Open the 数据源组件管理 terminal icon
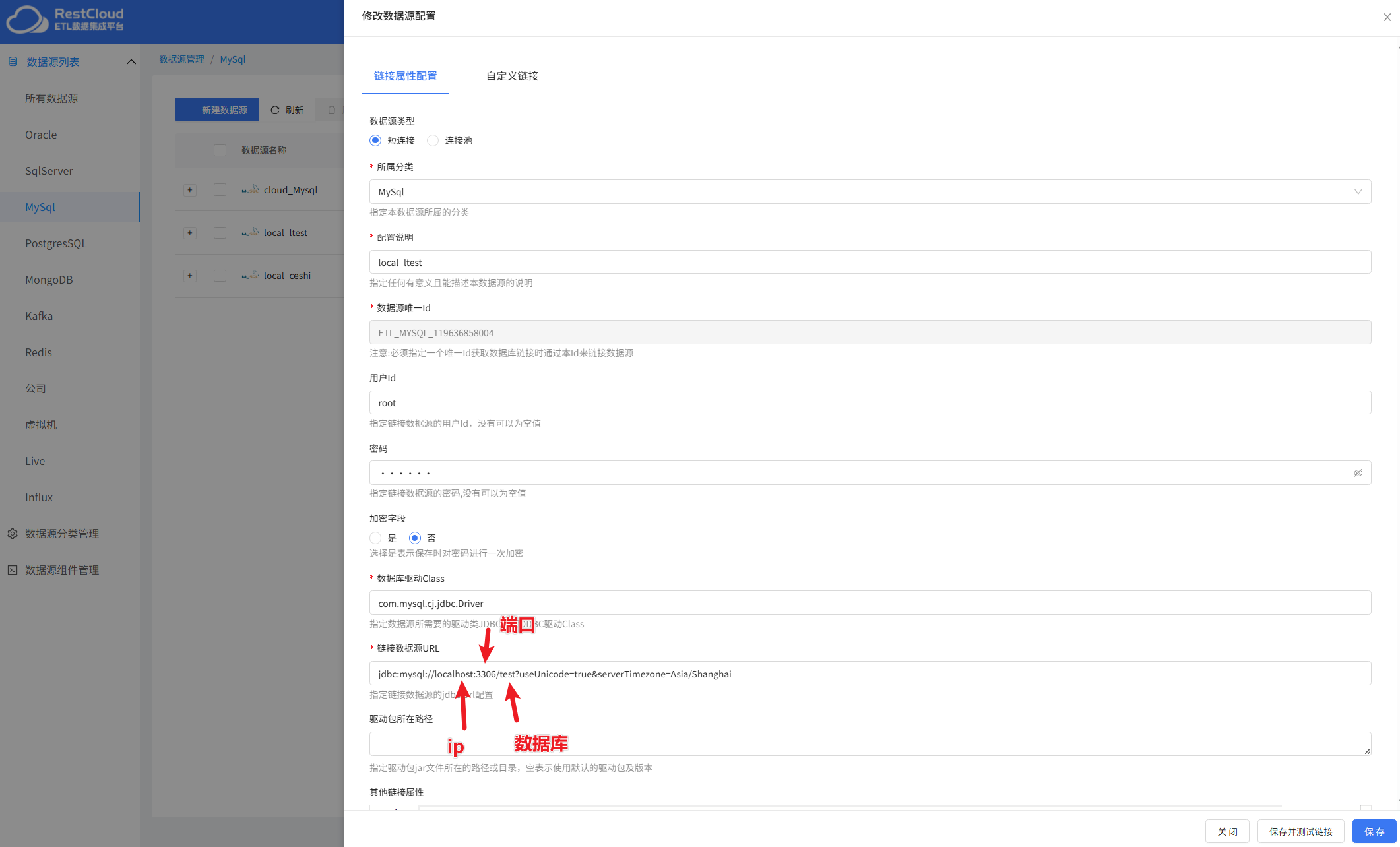1400x847 pixels. (x=13, y=569)
